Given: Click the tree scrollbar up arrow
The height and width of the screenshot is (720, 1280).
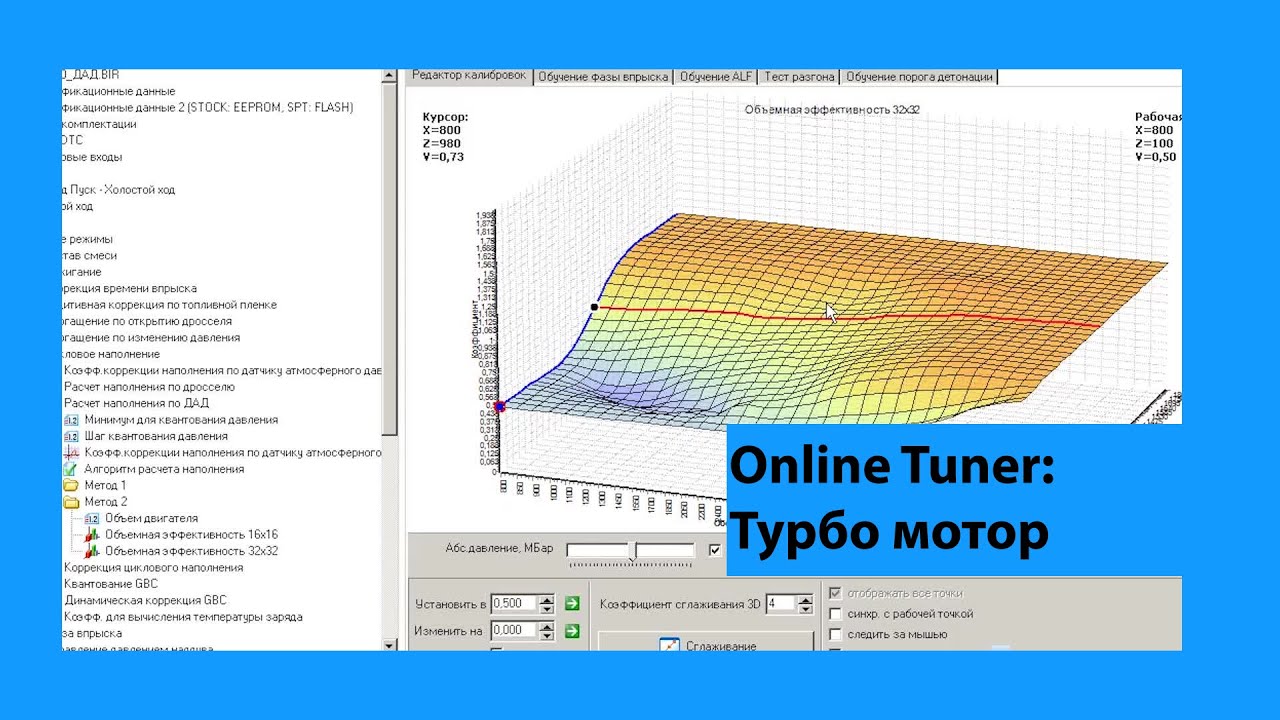Looking at the screenshot, I should pos(389,75).
